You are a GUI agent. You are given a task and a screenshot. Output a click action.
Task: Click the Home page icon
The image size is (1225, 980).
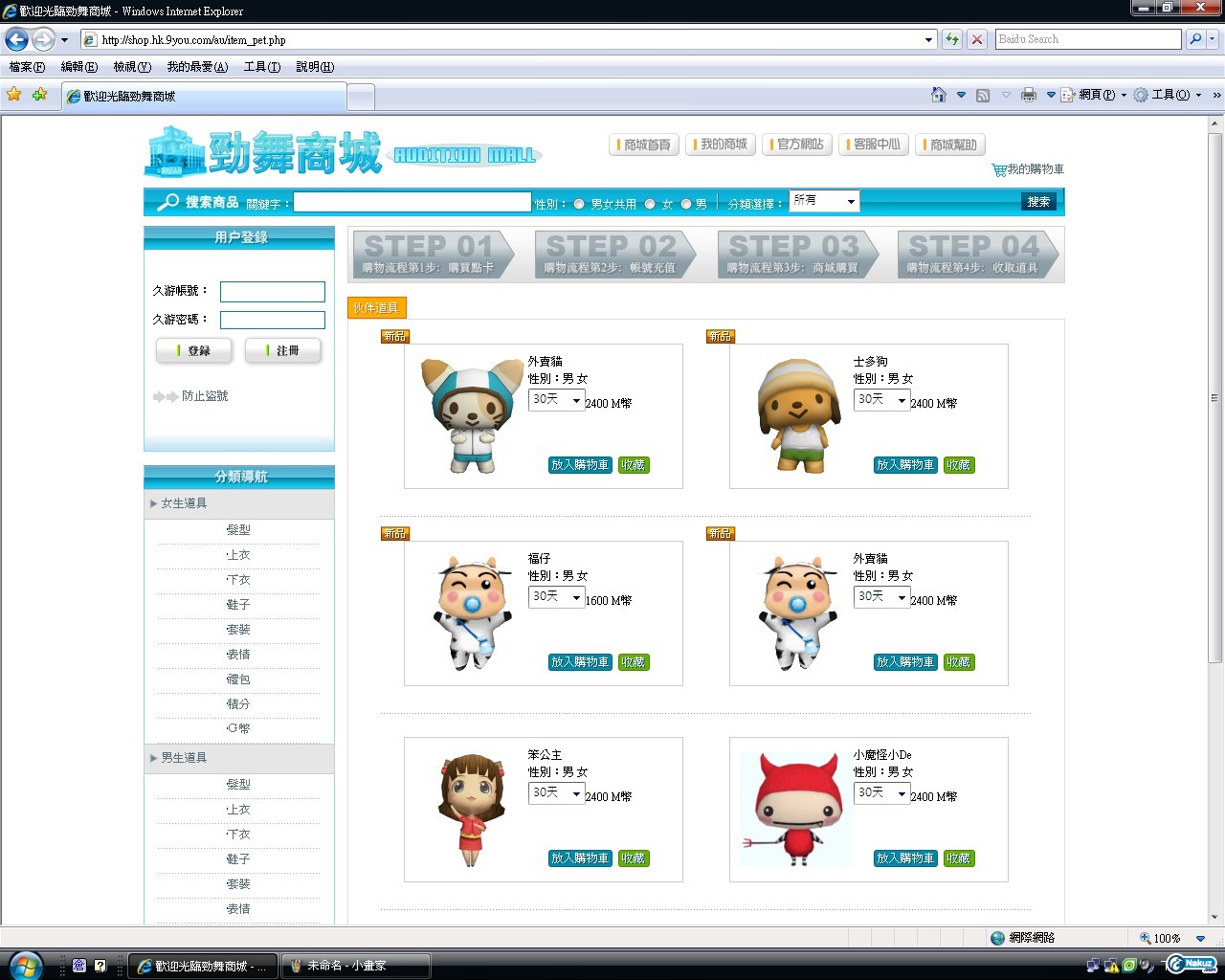pos(939,95)
